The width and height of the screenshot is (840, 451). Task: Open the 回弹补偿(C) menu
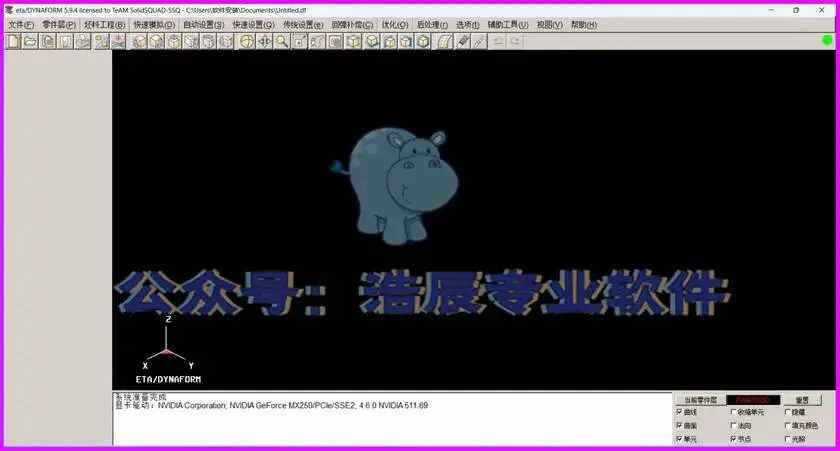coord(352,25)
